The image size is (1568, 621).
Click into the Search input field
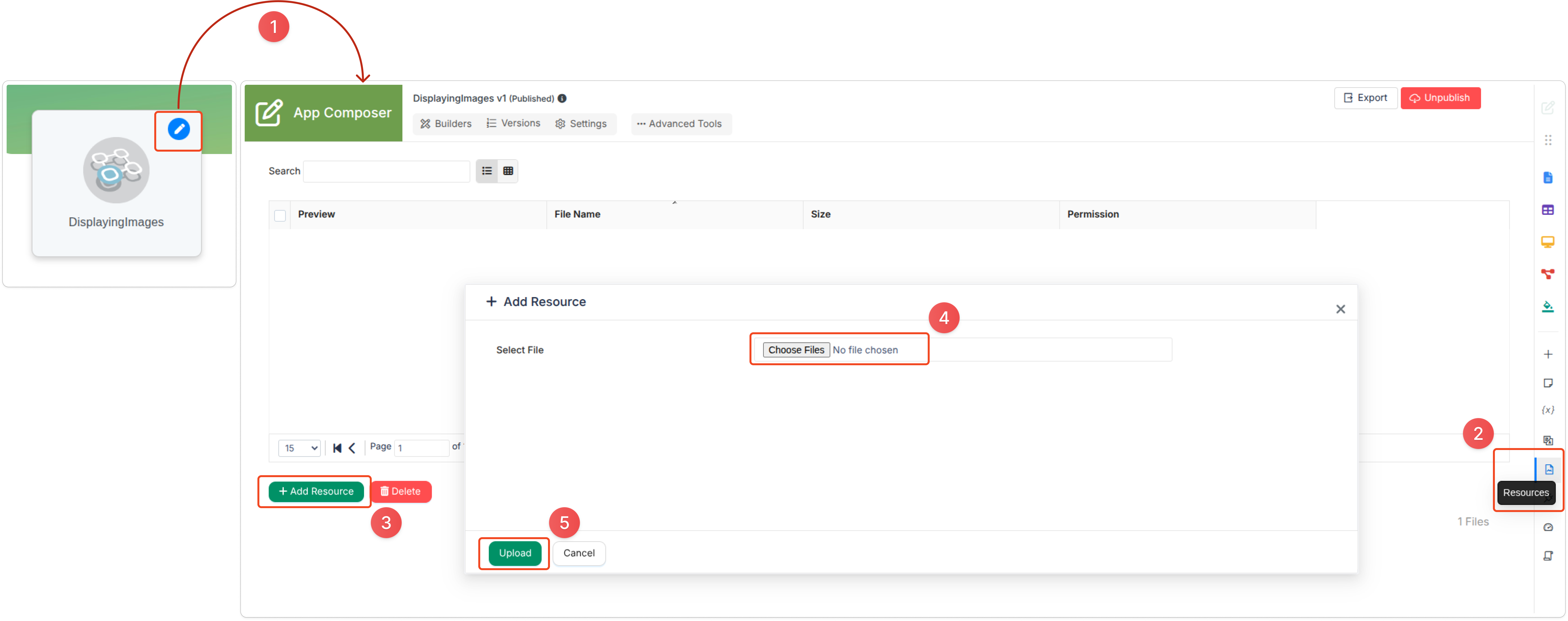[386, 172]
